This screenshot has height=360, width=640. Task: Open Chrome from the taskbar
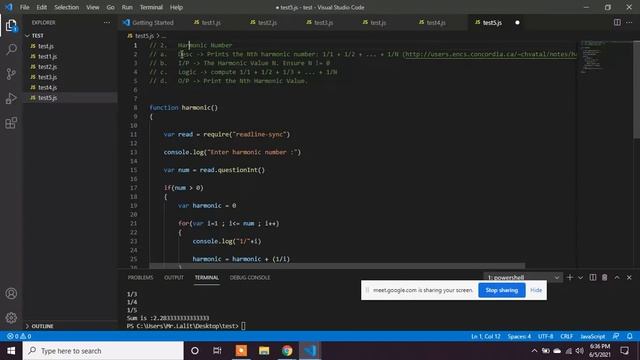pyautogui.click(x=287, y=351)
